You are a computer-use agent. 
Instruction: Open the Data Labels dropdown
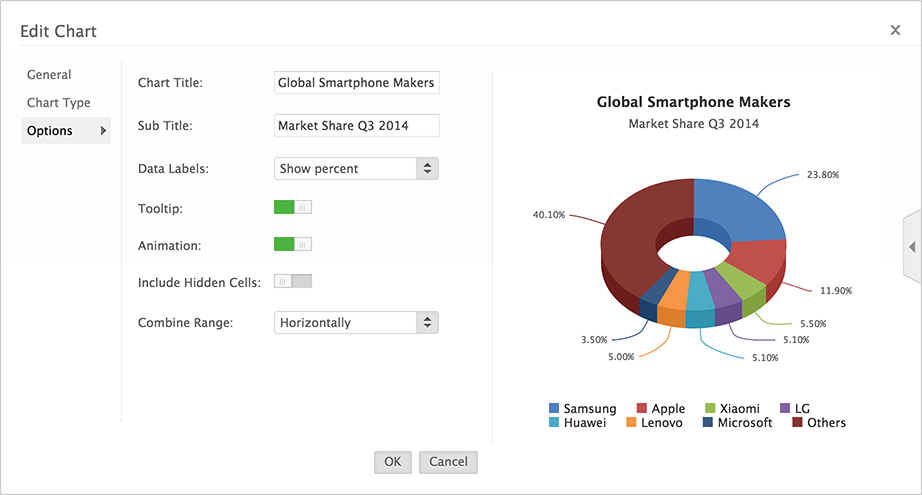[356, 169]
